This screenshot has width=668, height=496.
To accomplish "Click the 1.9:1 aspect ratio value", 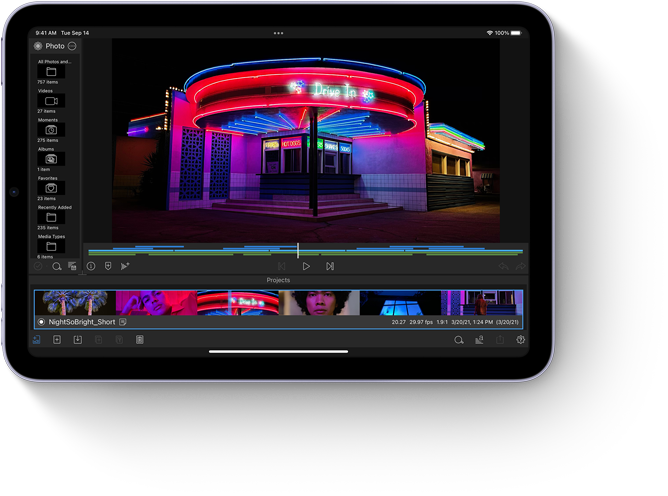I will 442,322.
